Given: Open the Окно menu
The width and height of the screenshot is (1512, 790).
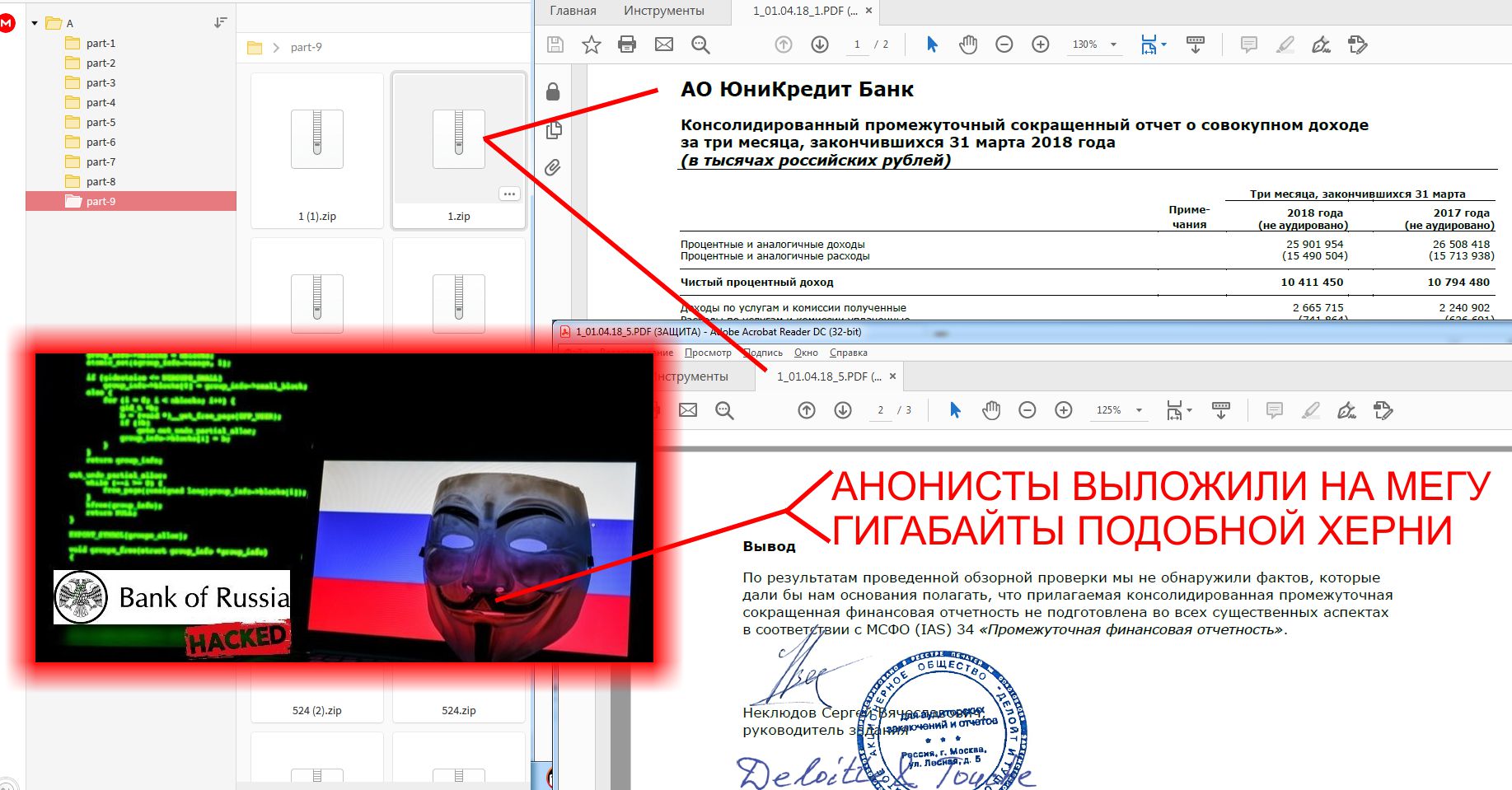Looking at the screenshot, I should click(806, 353).
